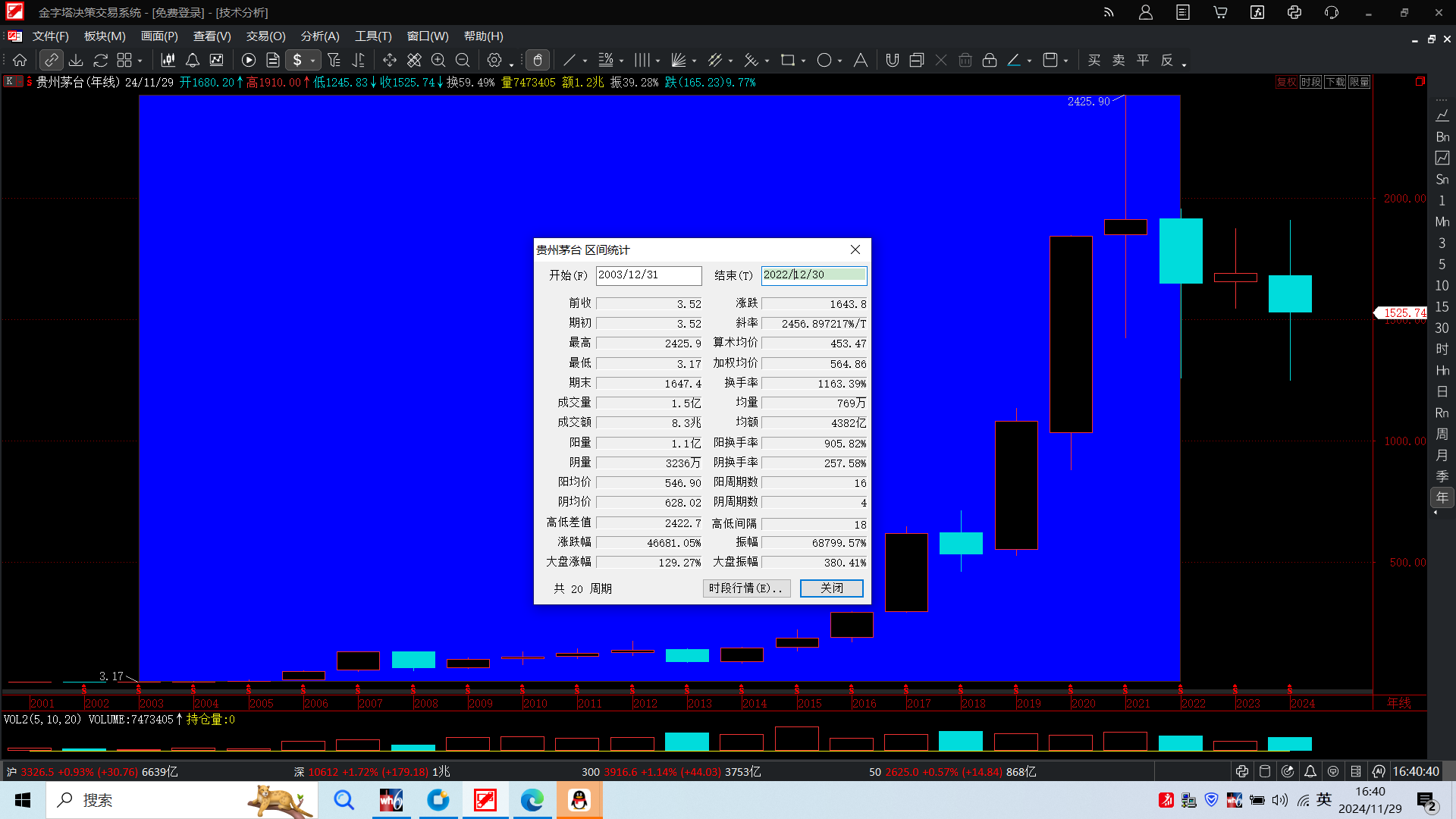This screenshot has width=1456, height=819.
Task: Toggle the 限量 limit button
Action: coord(1359,82)
